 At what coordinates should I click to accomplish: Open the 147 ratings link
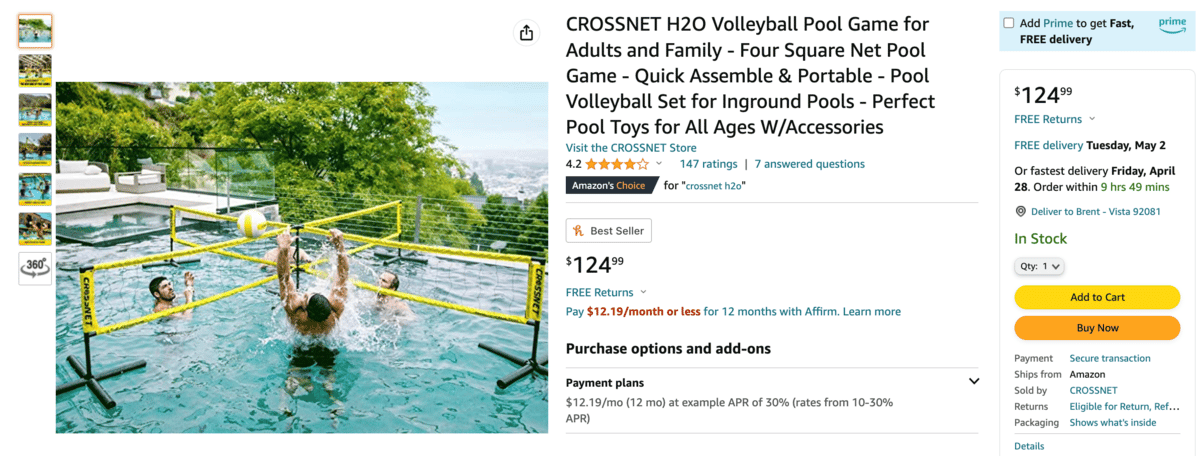point(708,164)
